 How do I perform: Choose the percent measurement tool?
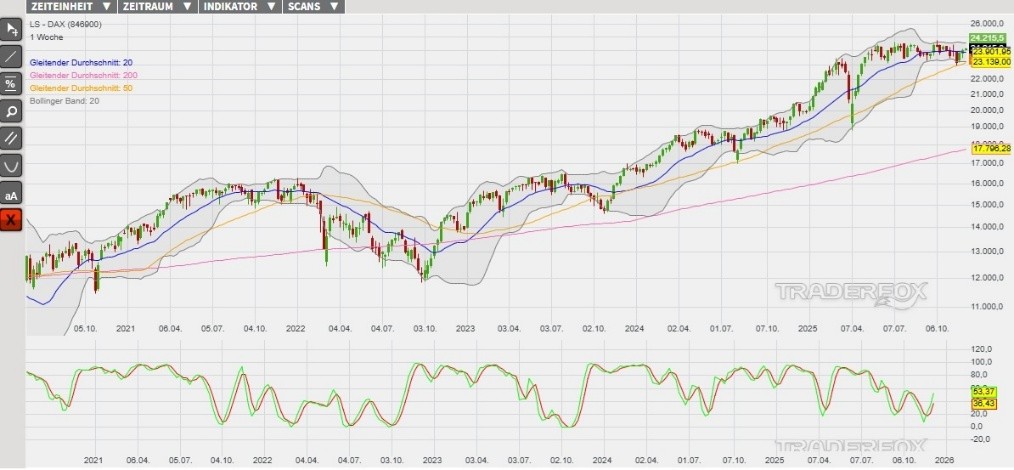pyautogui.click(x=11, y=84)
